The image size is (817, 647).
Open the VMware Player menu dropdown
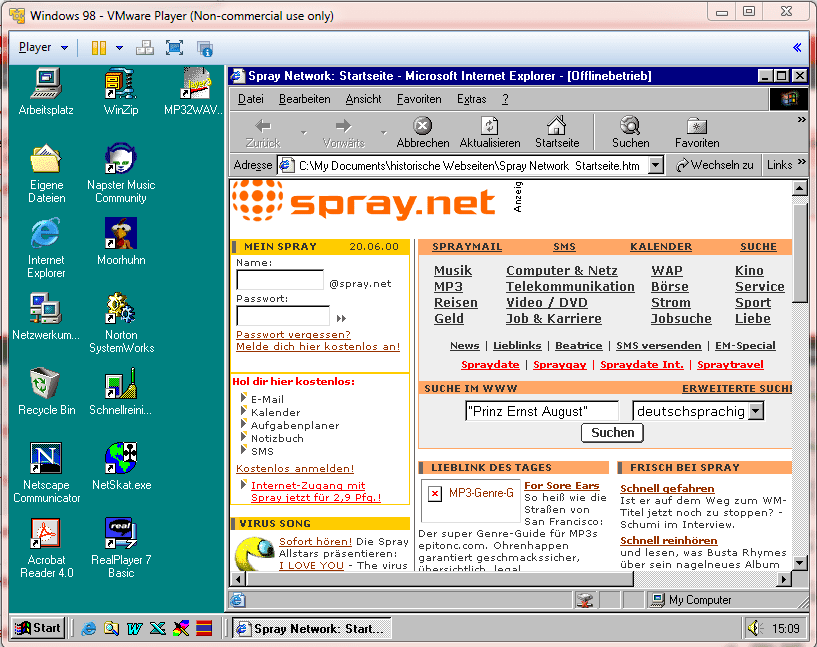(43, 47)
